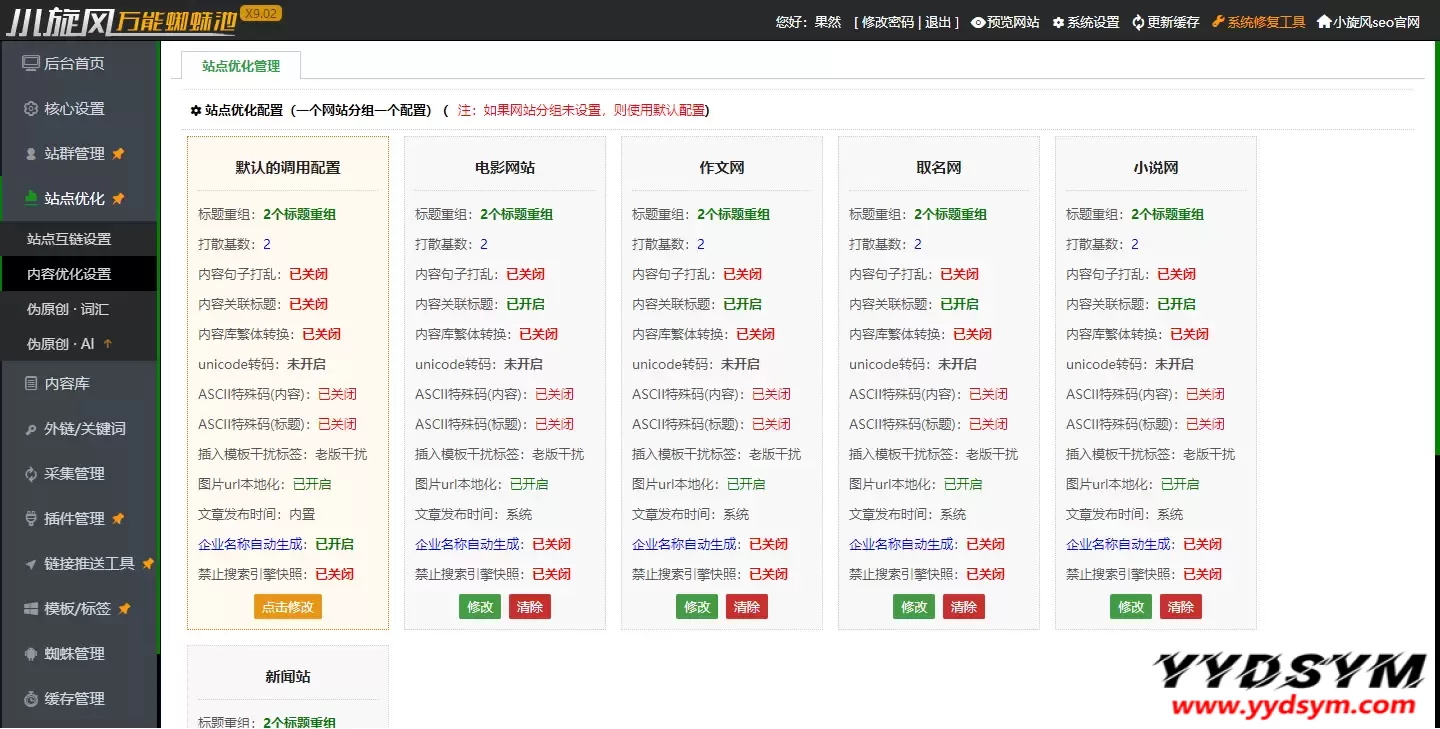Select the 伪原创 · 词汇 submenu entry
Screen dimensions: 1440x729
tap(68, 309)
